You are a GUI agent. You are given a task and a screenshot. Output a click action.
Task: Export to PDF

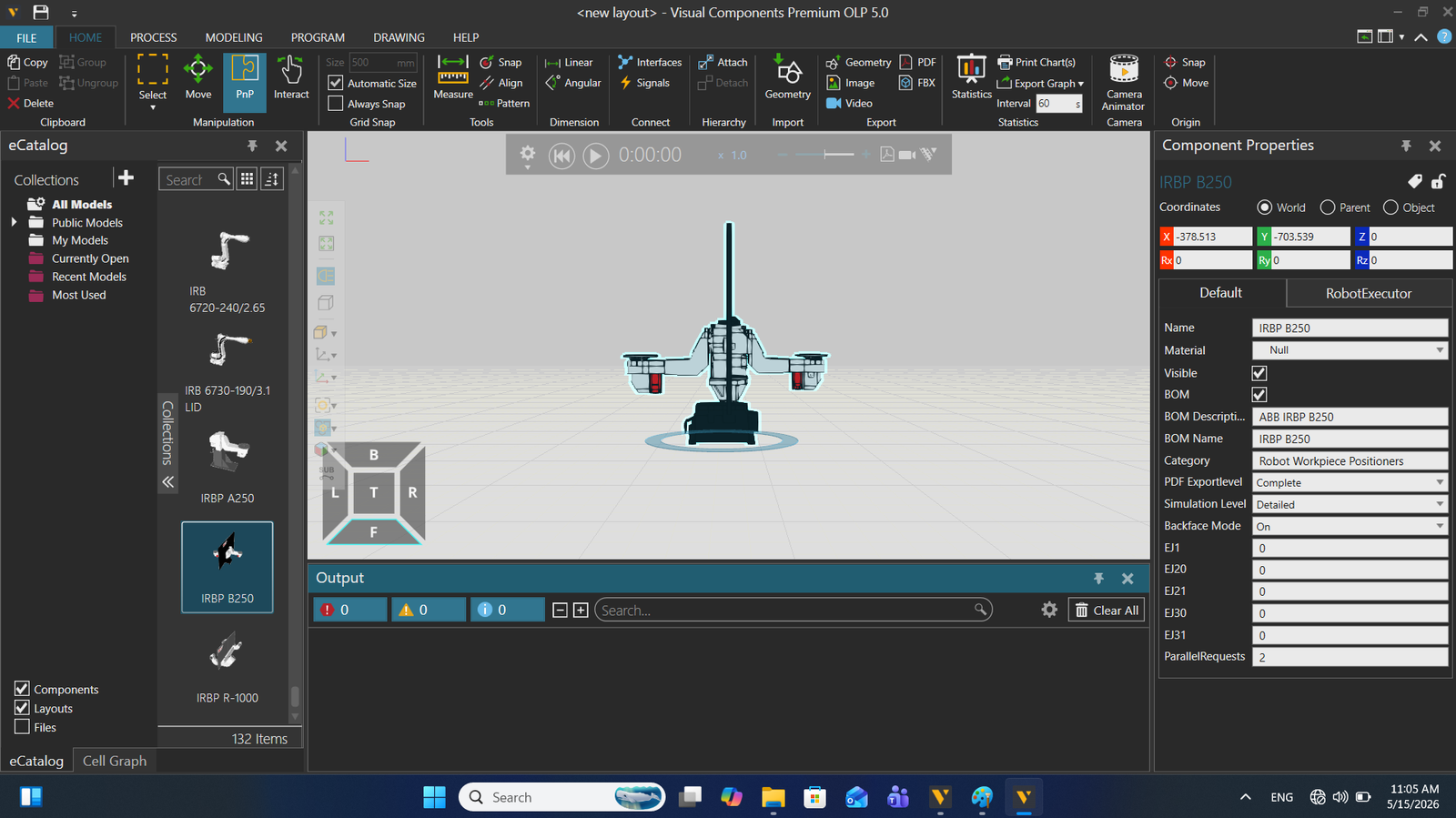coord(918,63)
